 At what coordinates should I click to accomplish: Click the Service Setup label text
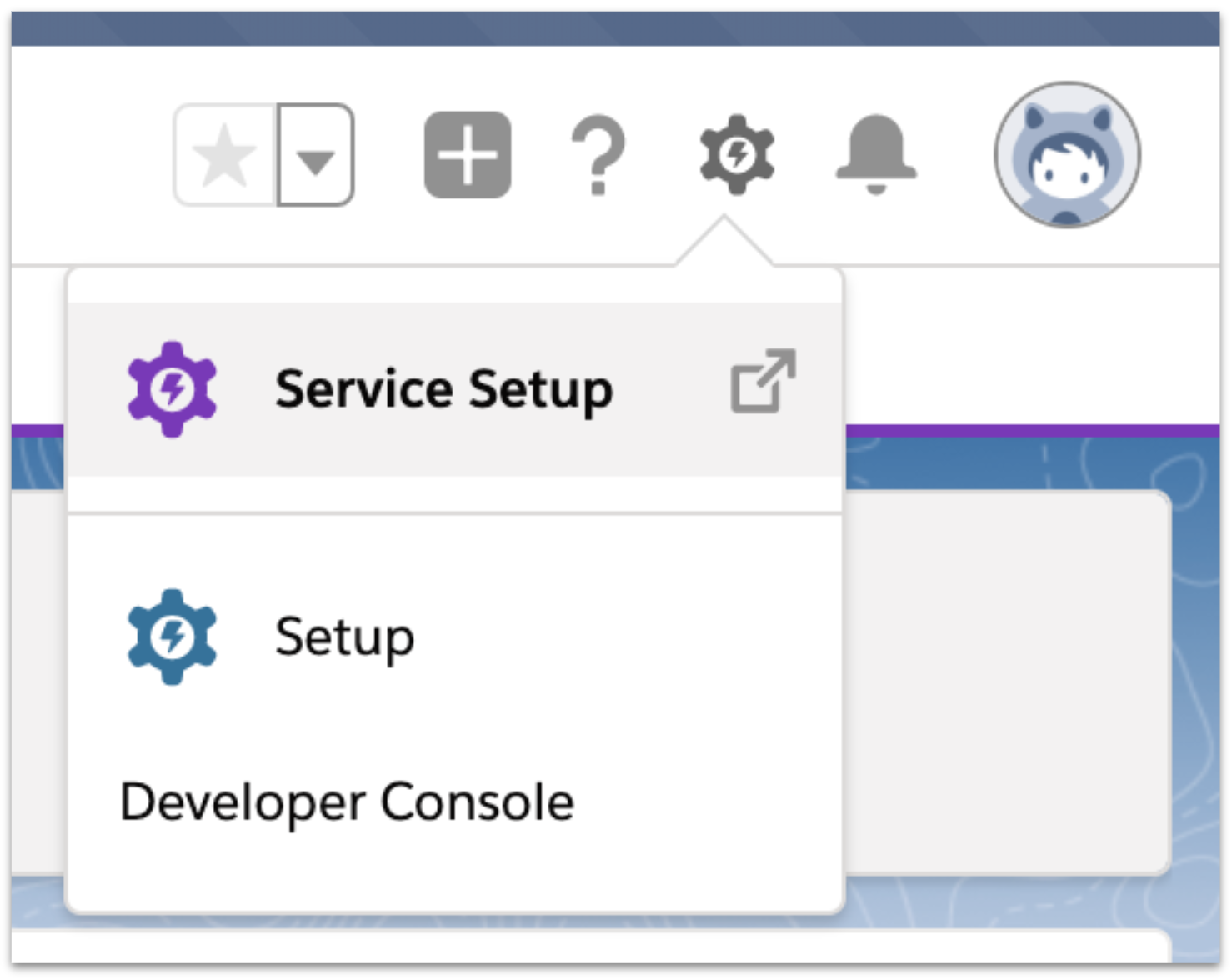tap(445, 387)
